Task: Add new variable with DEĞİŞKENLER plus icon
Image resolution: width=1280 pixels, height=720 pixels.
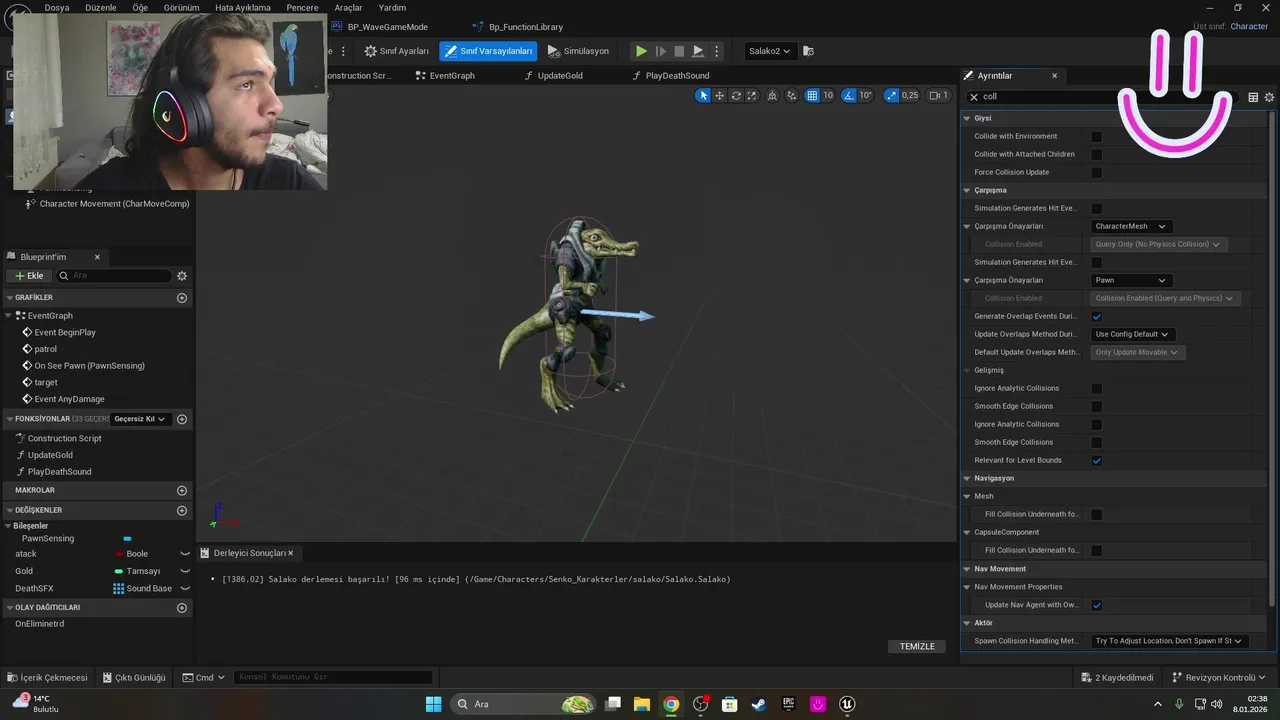Action: point(182,510)
